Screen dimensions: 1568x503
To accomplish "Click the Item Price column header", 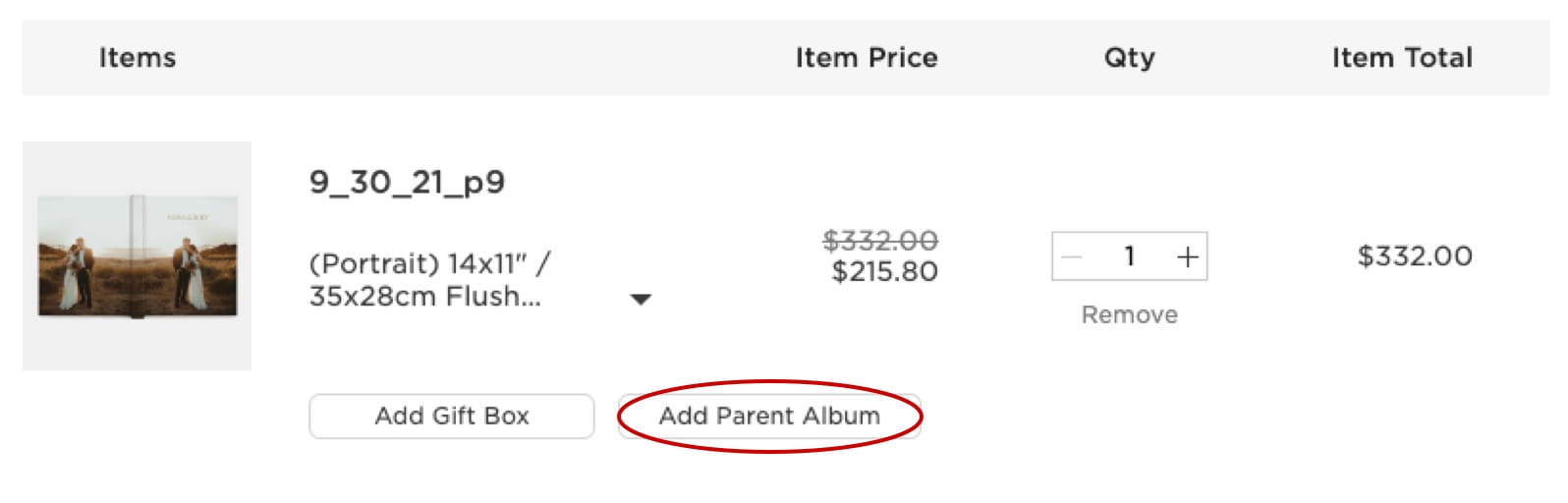I will click(866, 58).
